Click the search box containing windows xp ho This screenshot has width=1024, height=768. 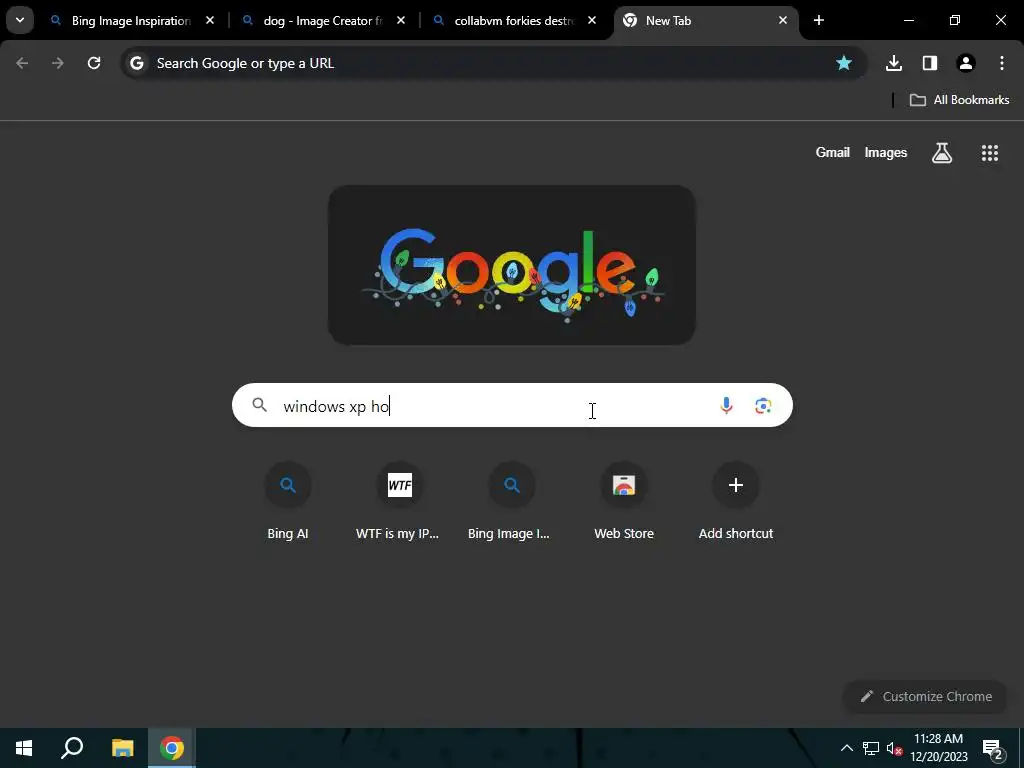512,406
